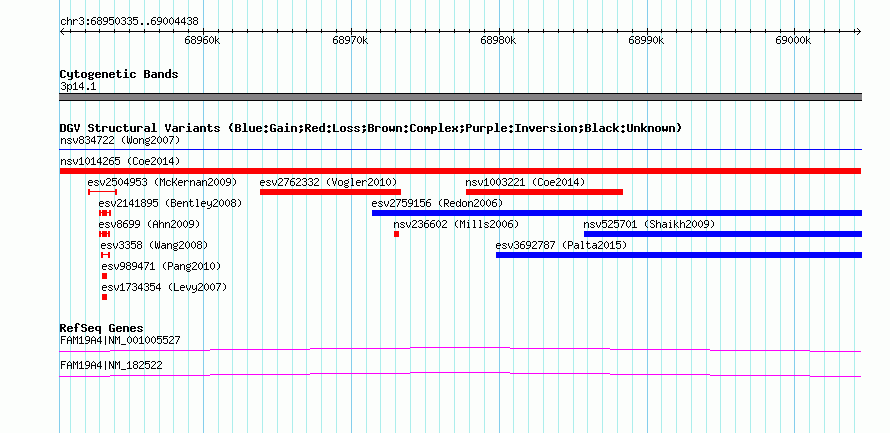
Task: Open nsv525701 (Shaikh2009) label
Action: pyautogui.click(x=649, y=224)
